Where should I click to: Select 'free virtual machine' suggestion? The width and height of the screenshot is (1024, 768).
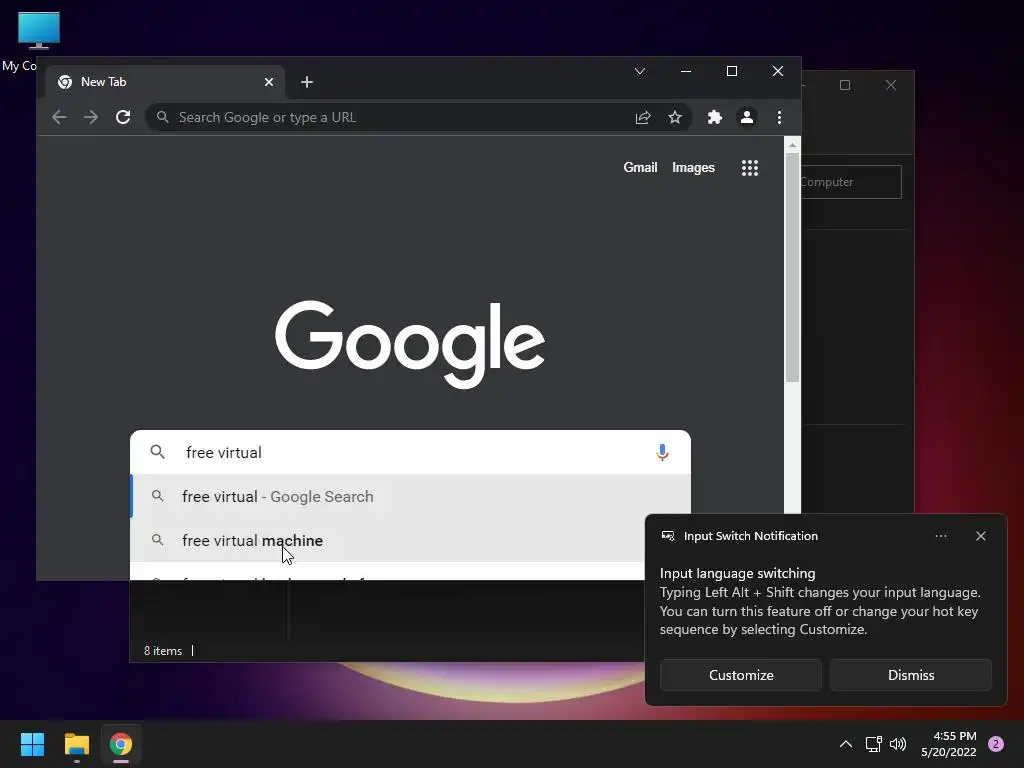387,540
